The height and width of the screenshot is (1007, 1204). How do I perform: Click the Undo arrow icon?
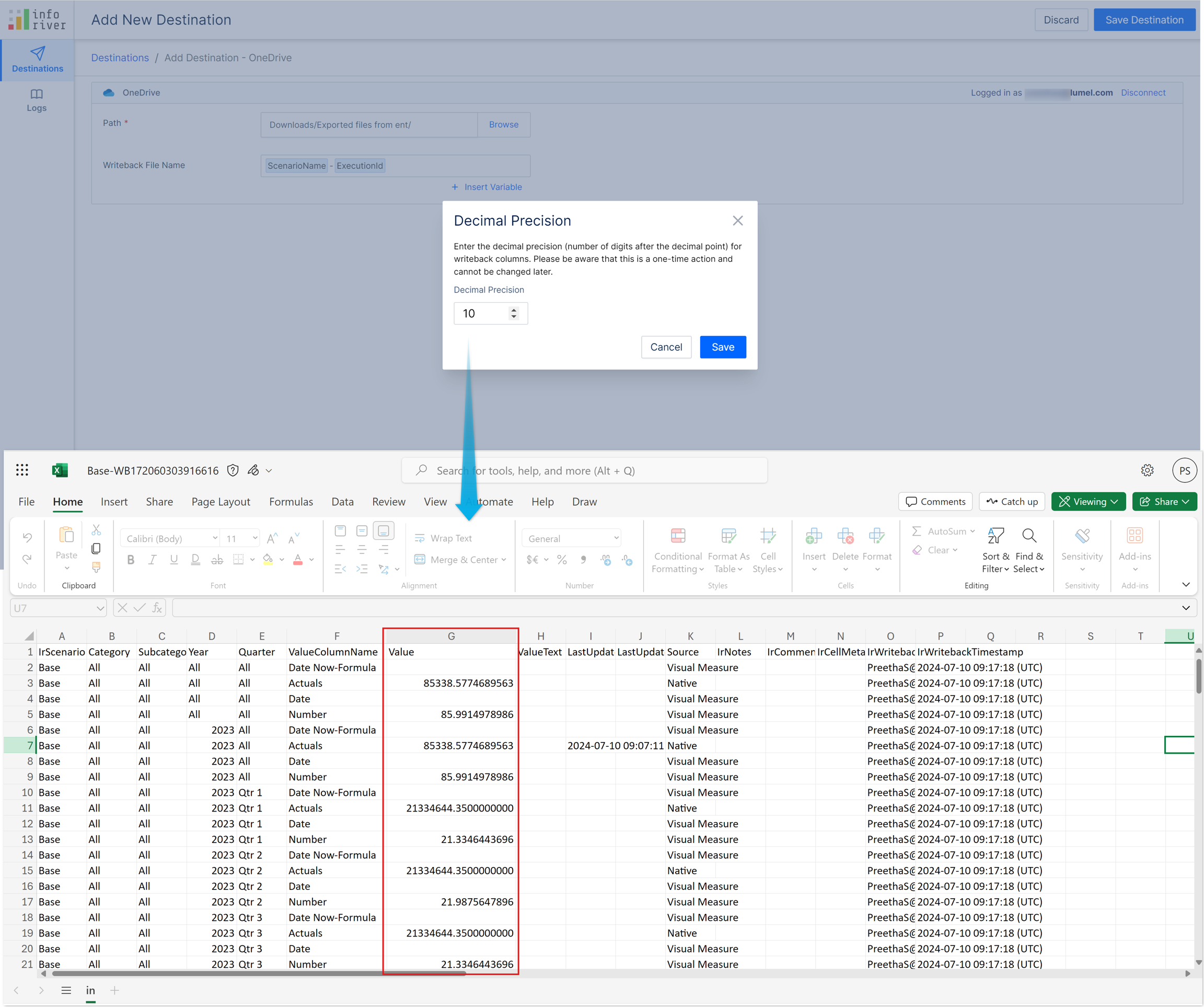click(27, 537)
